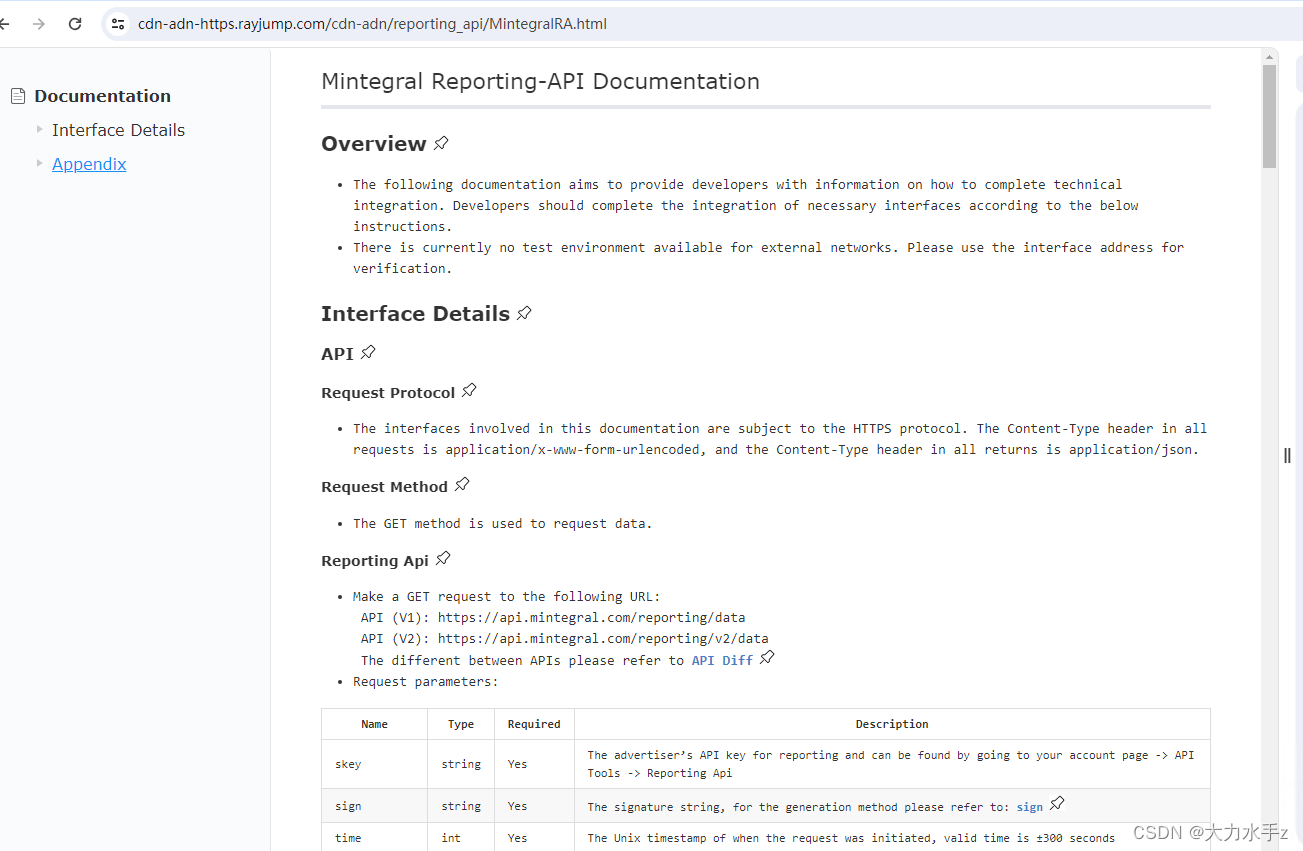This screenshot has height=851, width=1303.
Task: Click pin anchor beside Reporting Api heading
Action: [443, 558]
